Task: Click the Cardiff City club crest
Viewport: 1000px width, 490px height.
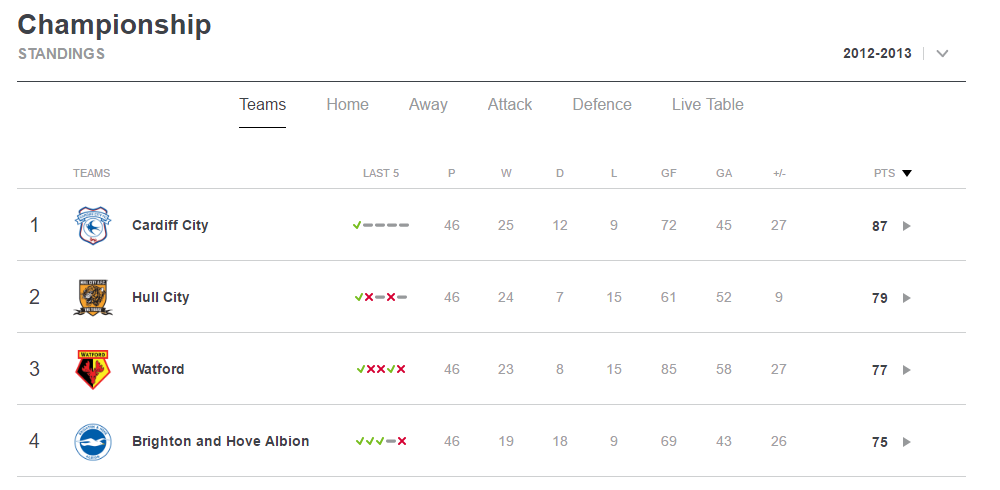Action: [93, 225]
